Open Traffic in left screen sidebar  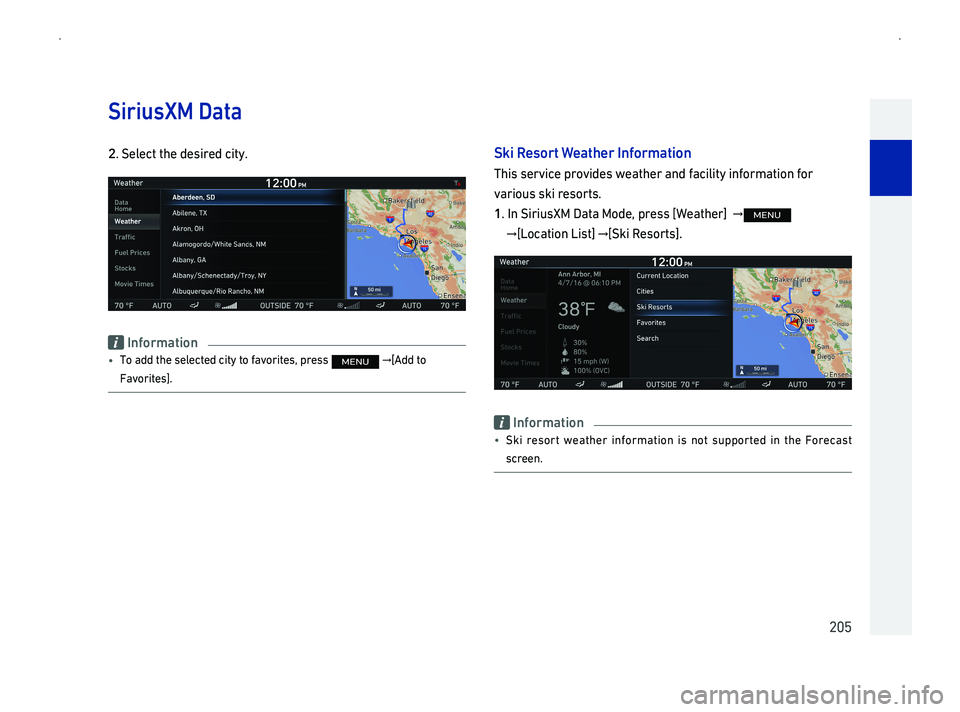134,237
